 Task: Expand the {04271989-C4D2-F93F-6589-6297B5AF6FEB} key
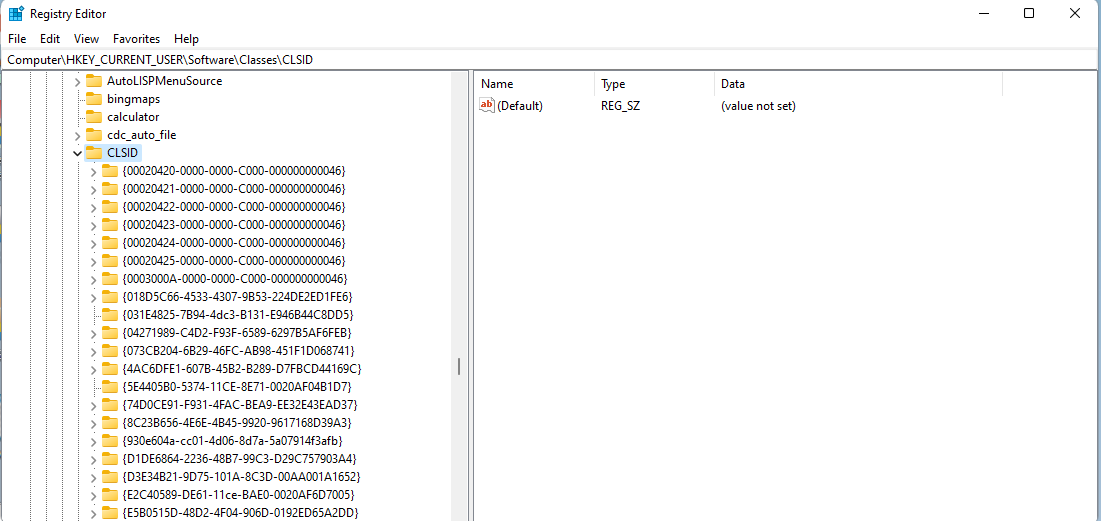click(x=93, y=333)
